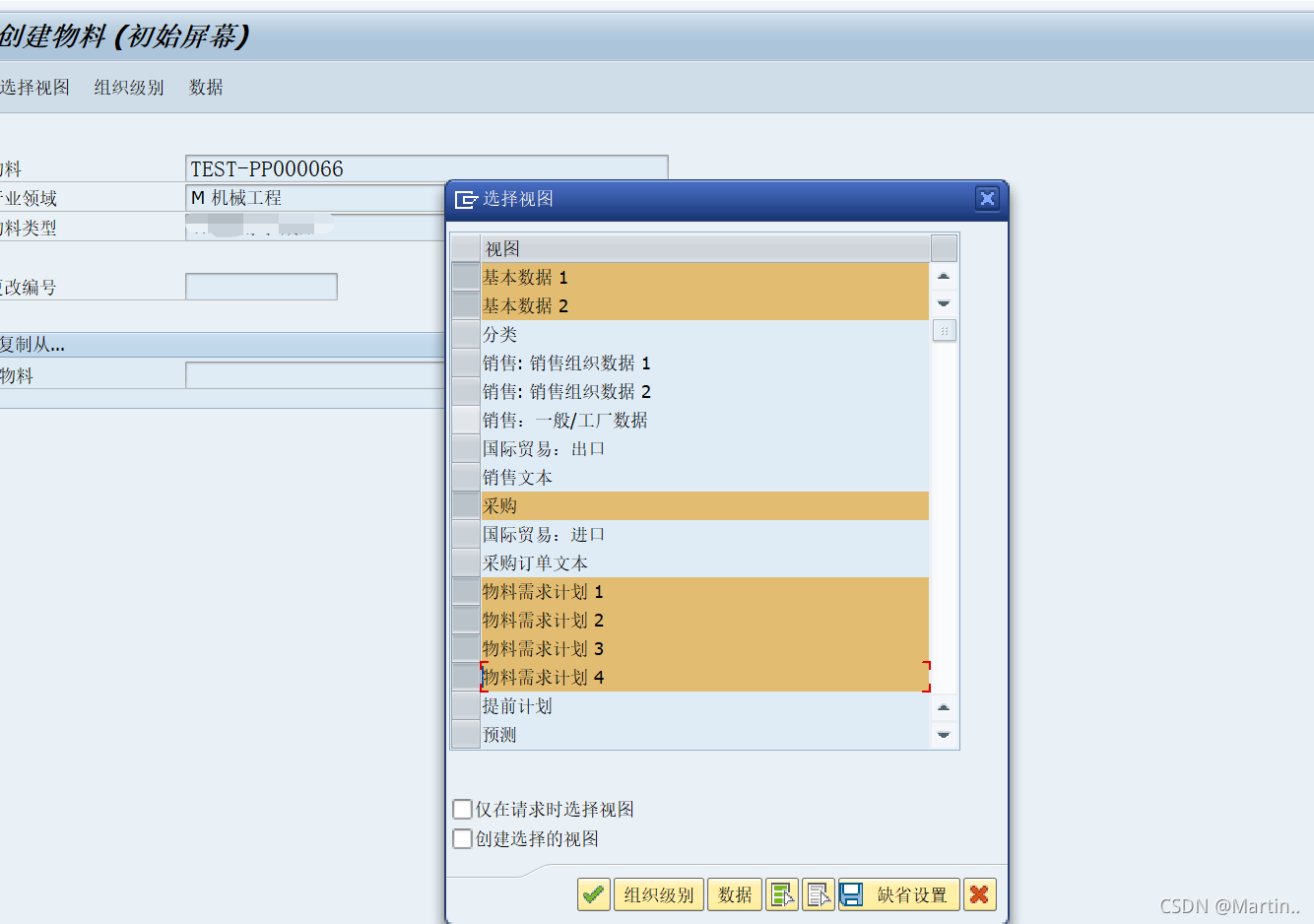Click the select-all views icon

pos(782,894)
